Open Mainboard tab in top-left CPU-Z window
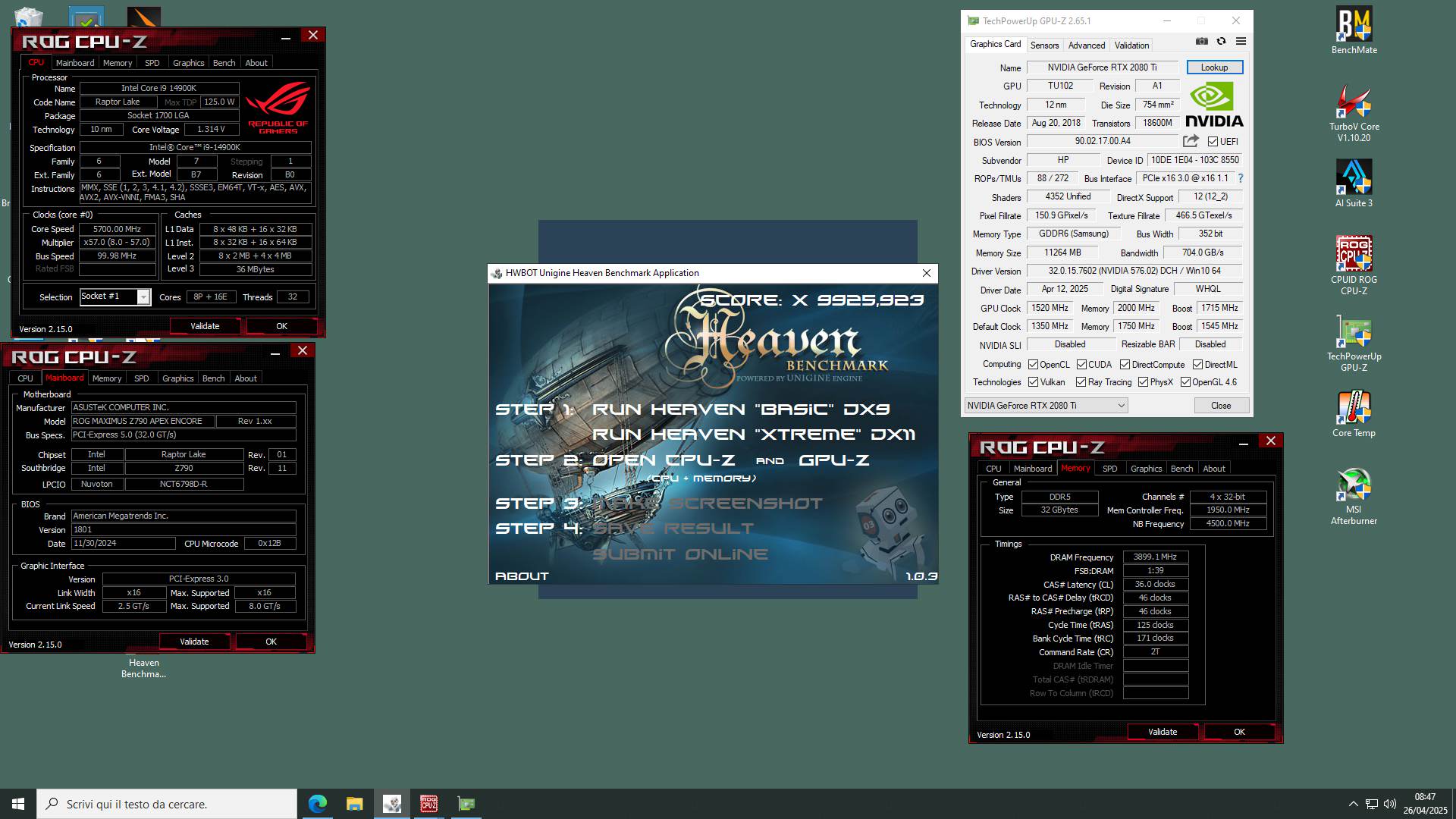Viewport: 1456px width, 819px height. [x=75, y=63]
